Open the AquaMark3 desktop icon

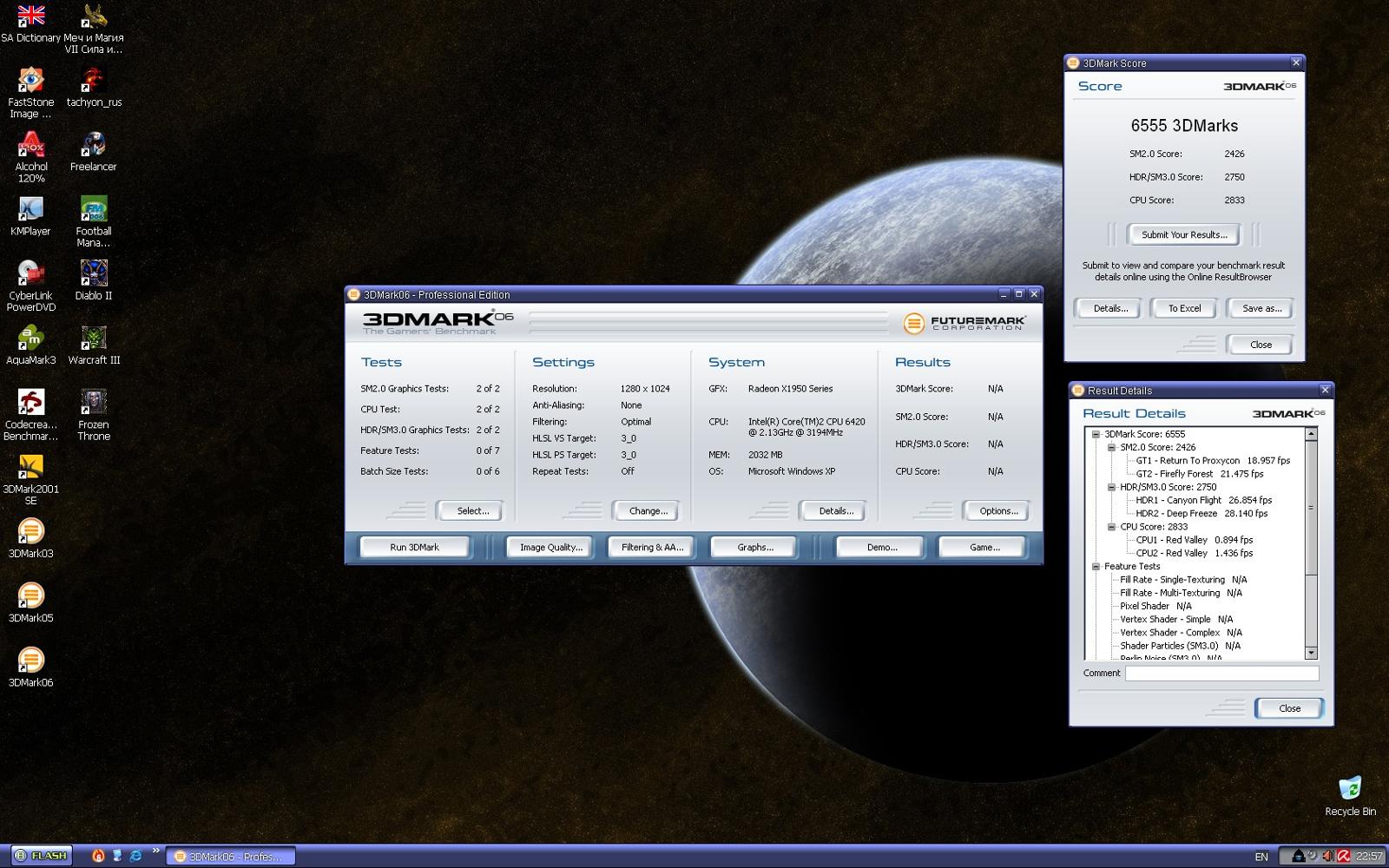(x=31, y=344)
